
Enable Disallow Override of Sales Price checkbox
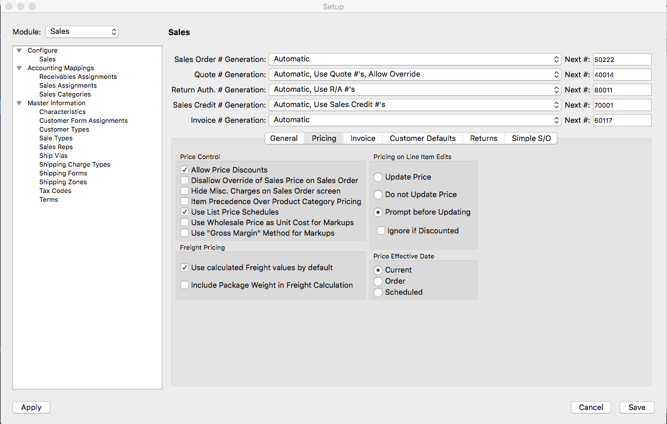coord(185,180)
